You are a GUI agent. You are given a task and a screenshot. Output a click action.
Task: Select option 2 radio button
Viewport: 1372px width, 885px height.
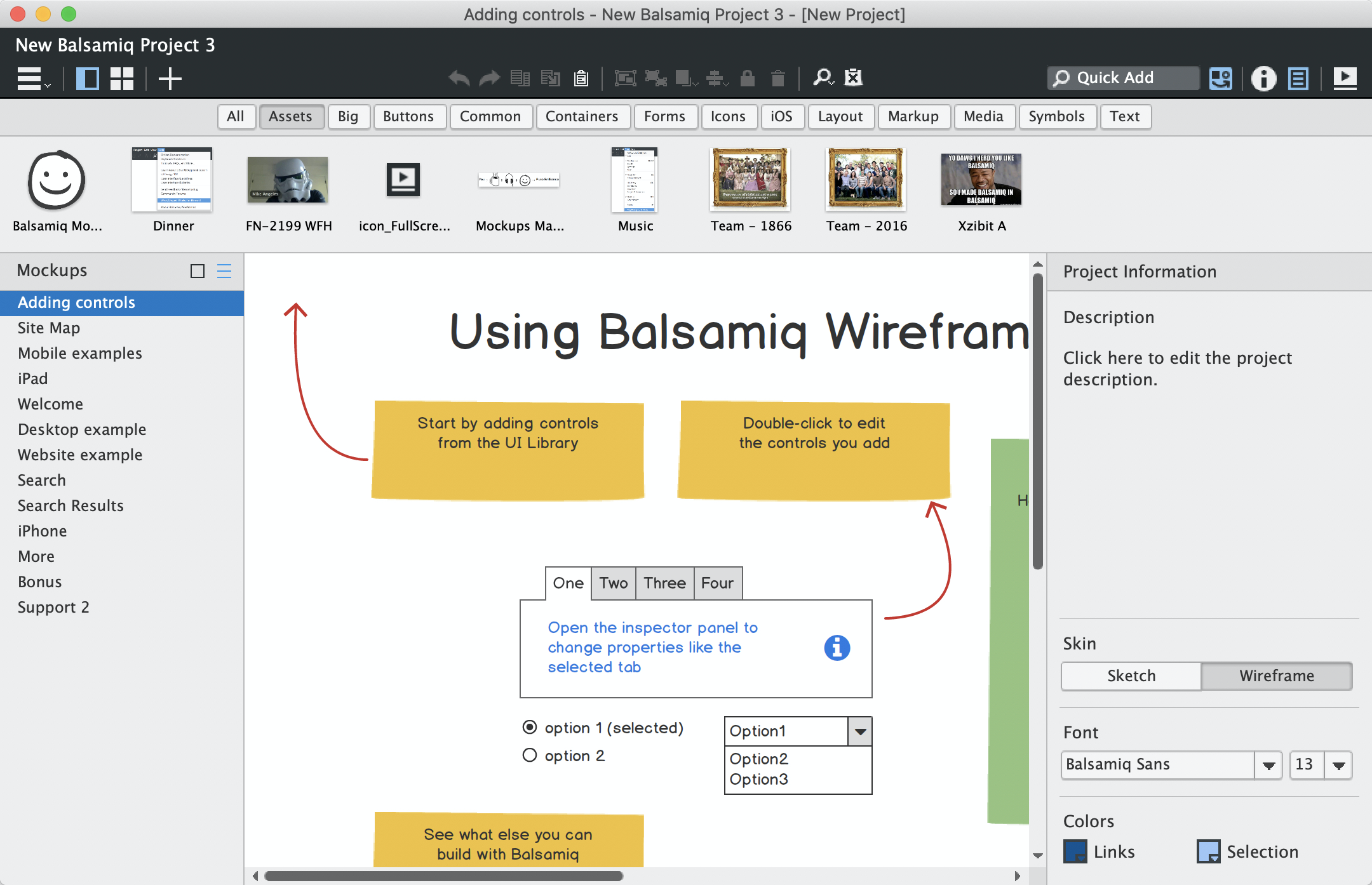click(x=530, y=755)
